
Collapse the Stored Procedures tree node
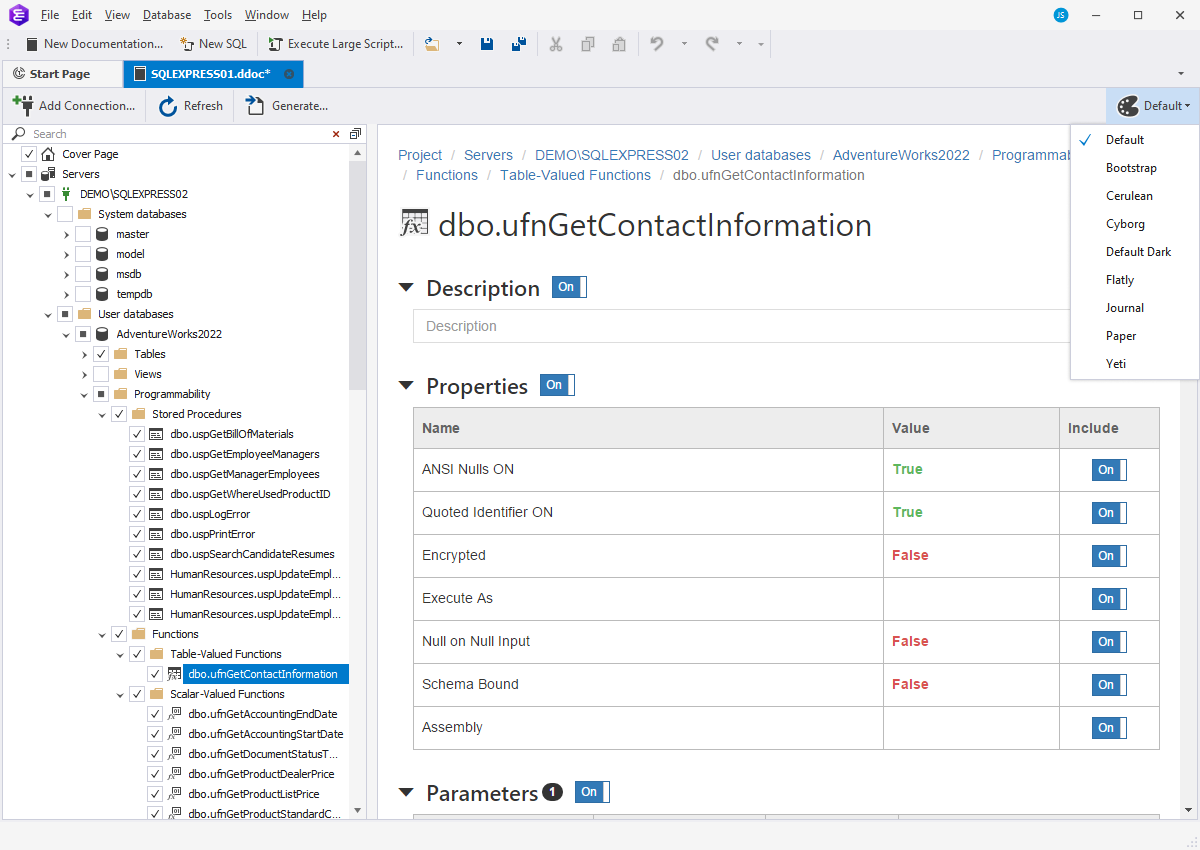[x=102, y=414]
